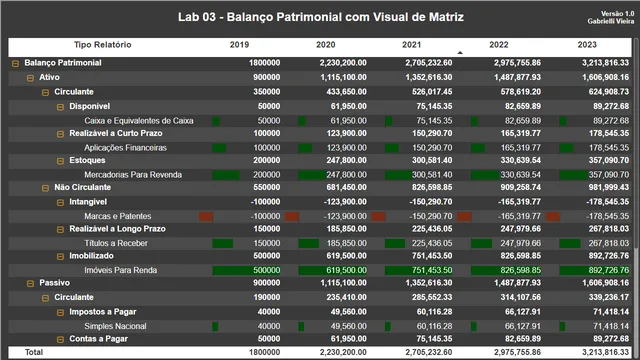Collapse Circulante group under Ativo
The image size is (640, 360).
coord(45,93)
